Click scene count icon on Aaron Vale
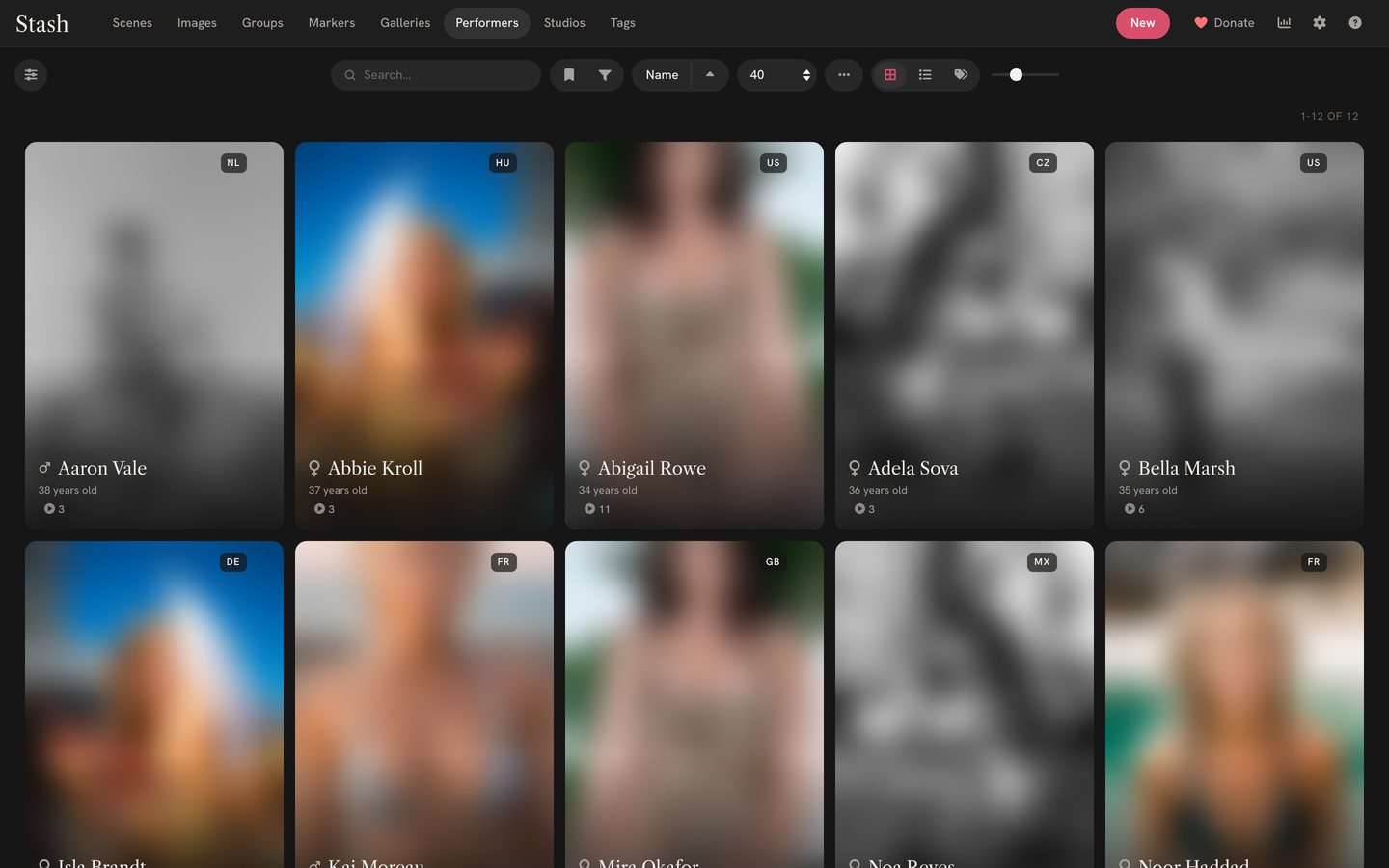 pos(49,509)
